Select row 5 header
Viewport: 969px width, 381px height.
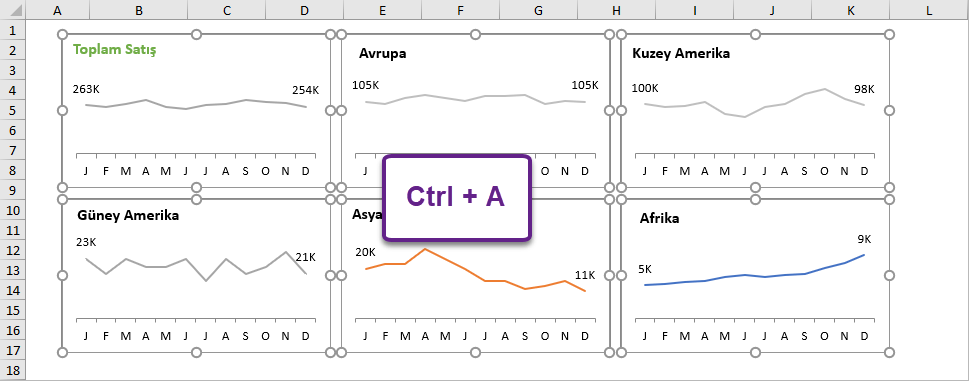[14, 110]
